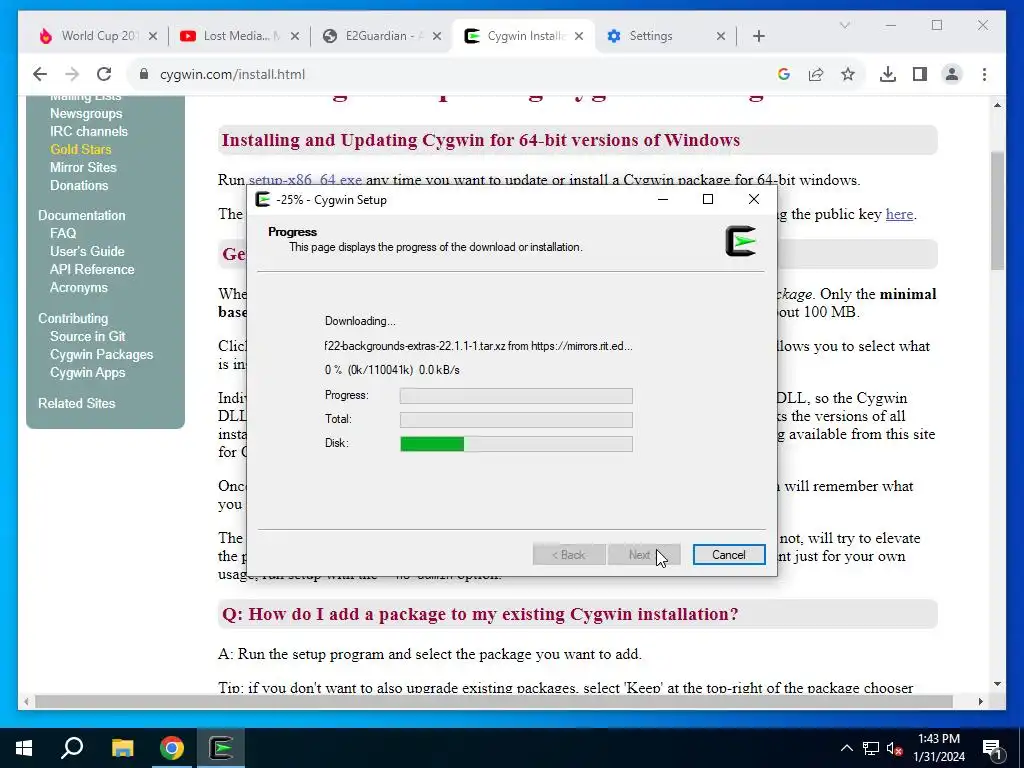
Task: Click the page vertical scrollbar thumb
Action: pyautogui.click(x=997, y=210)
